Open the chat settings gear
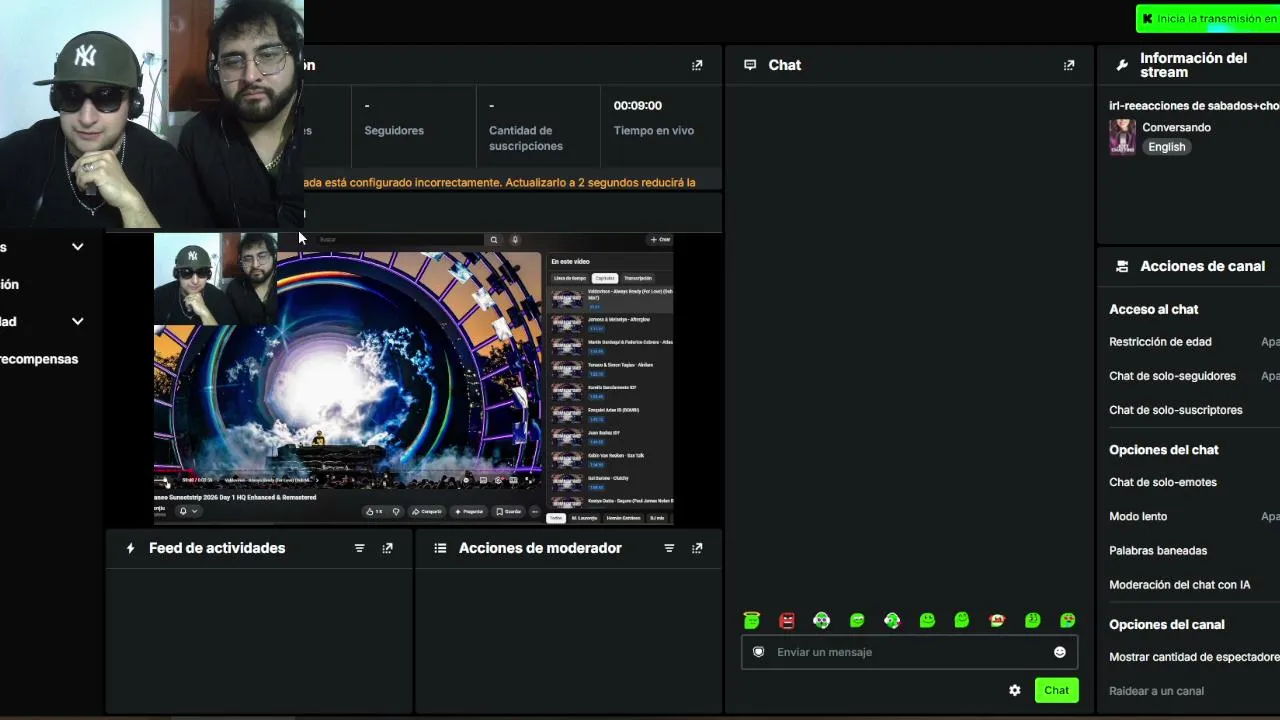 (1015, 690)
